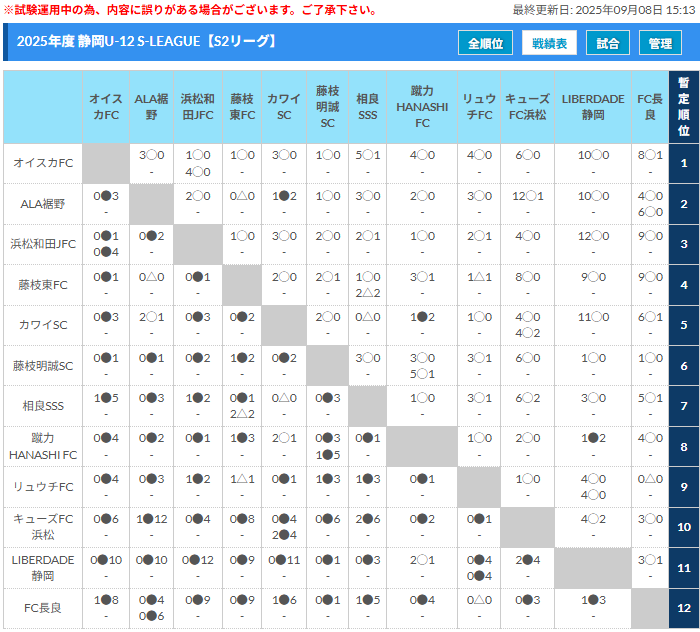Click rank number 1 cell
Screen dimensions: 700x632
tap(683, 163)
